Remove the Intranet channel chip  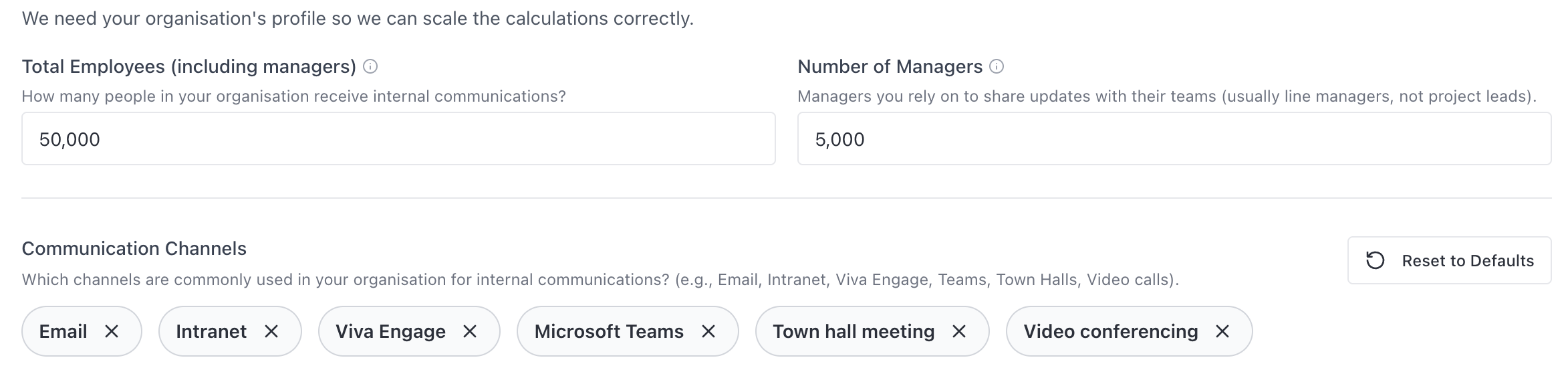click(x=271, y=331)
